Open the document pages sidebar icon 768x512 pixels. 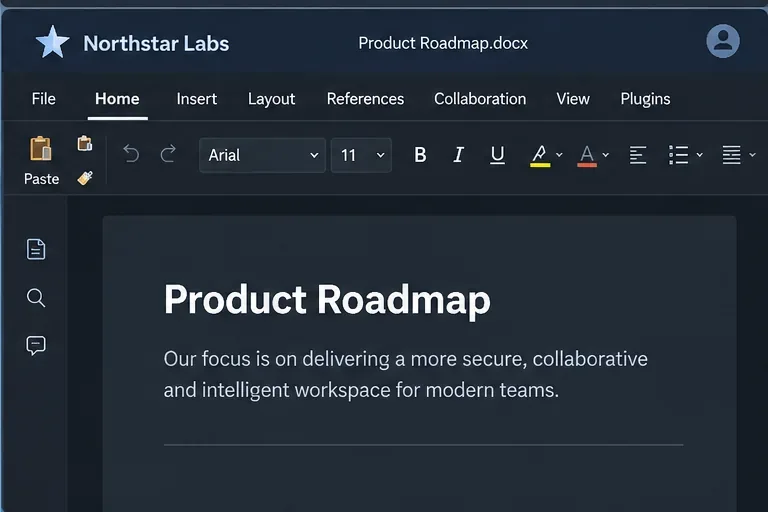(x=36, y=249)
